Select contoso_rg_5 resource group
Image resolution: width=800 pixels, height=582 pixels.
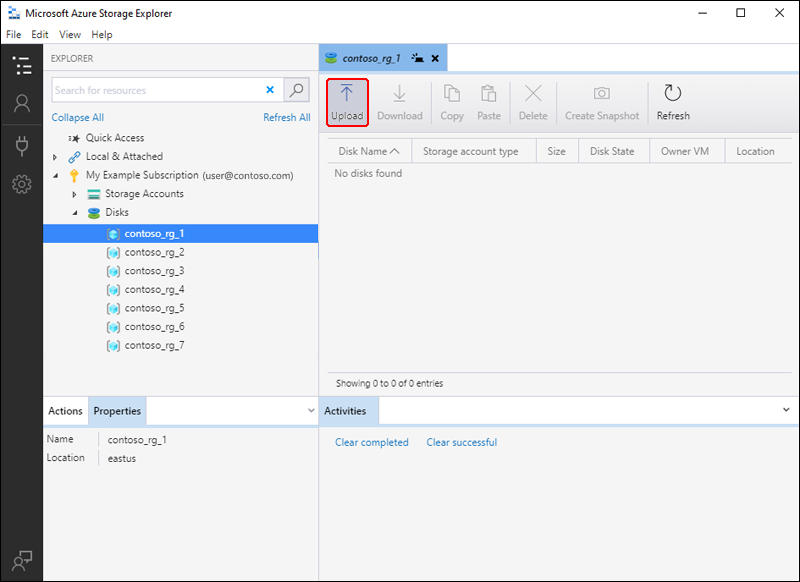155,308
